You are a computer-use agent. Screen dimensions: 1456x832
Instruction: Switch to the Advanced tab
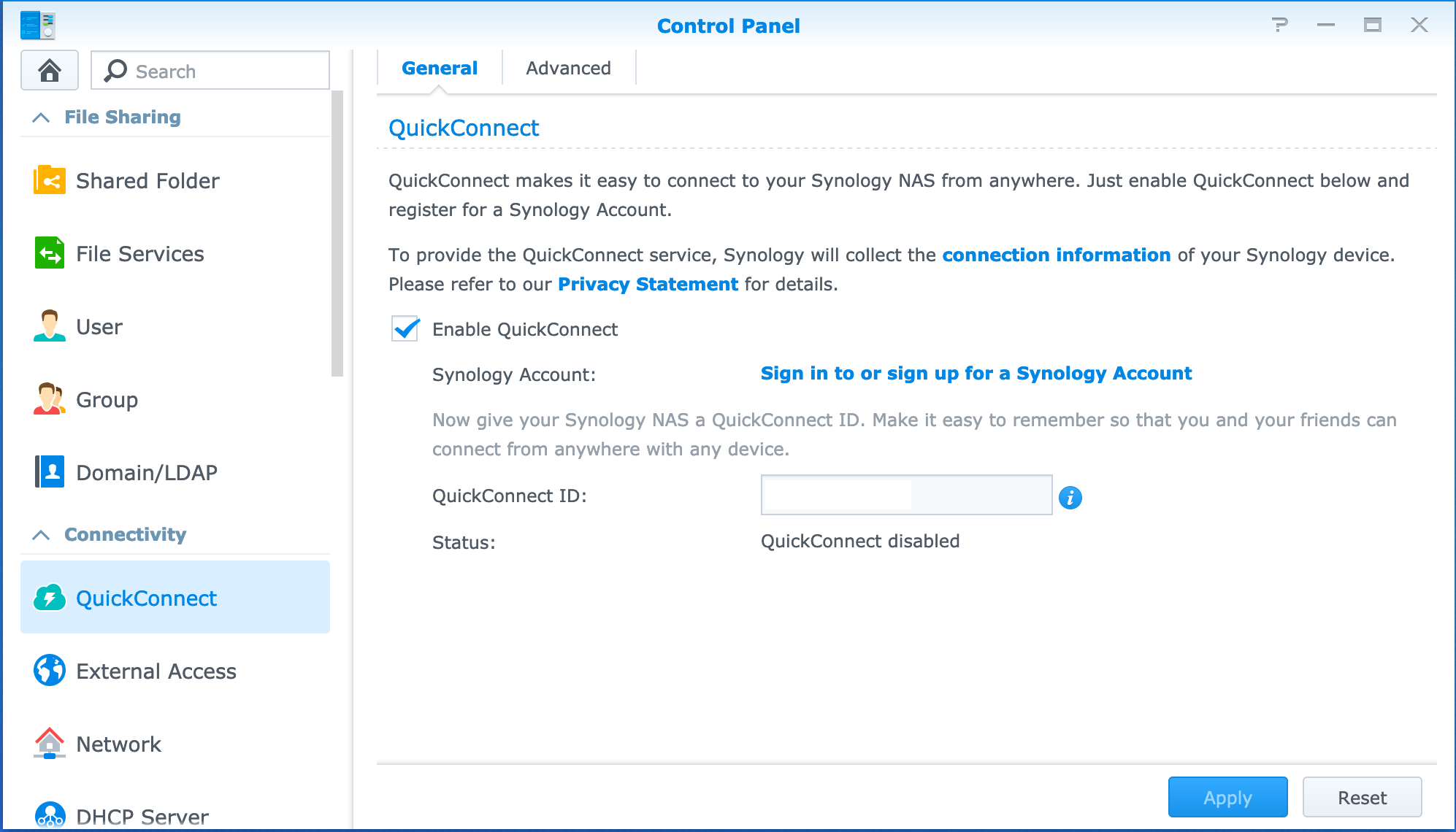point(569,68)
